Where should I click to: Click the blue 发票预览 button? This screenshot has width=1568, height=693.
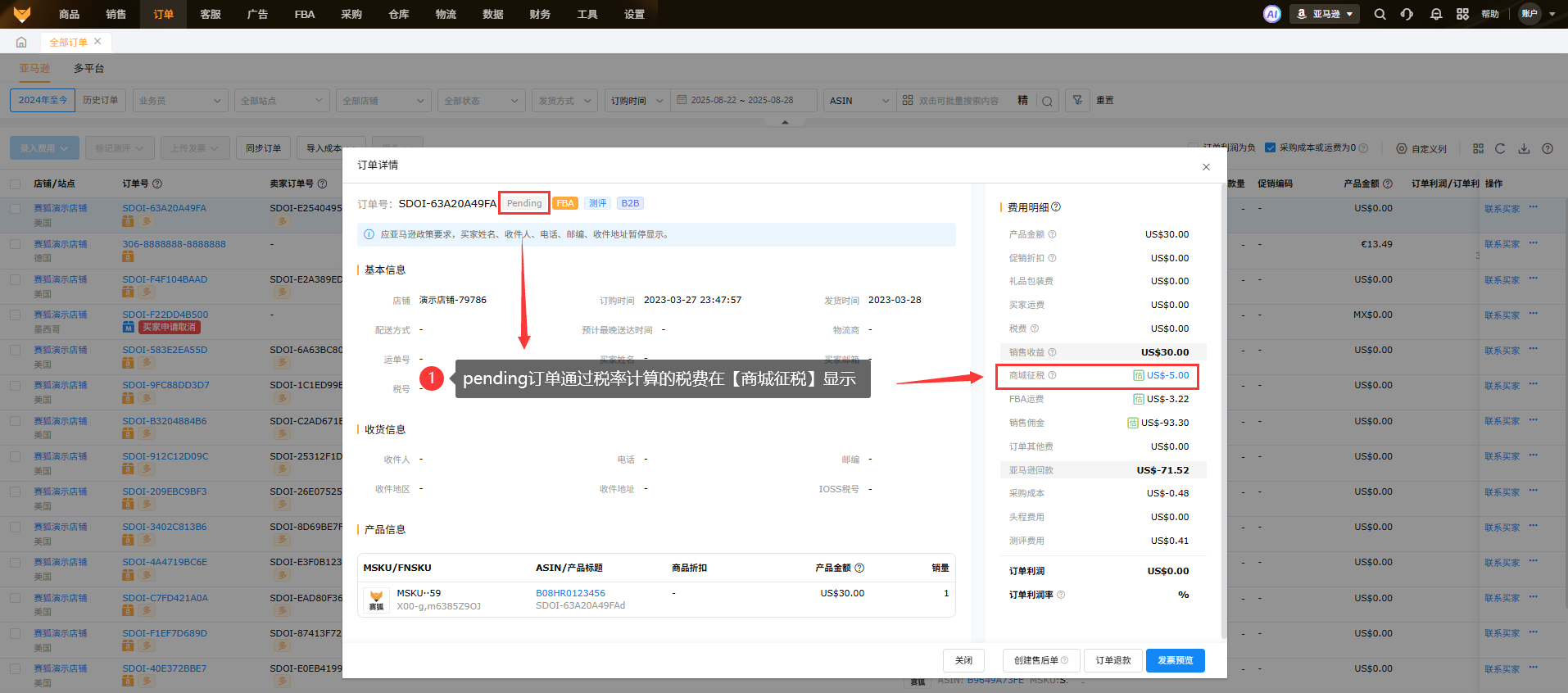click(1176, 660)
